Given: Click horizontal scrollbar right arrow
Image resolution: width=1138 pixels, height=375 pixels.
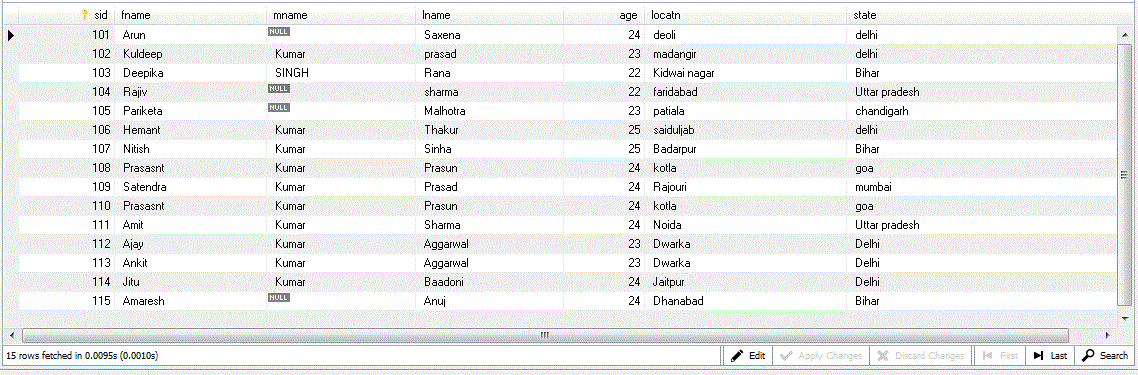Looking at the screenshot, I should (1108, 335).
